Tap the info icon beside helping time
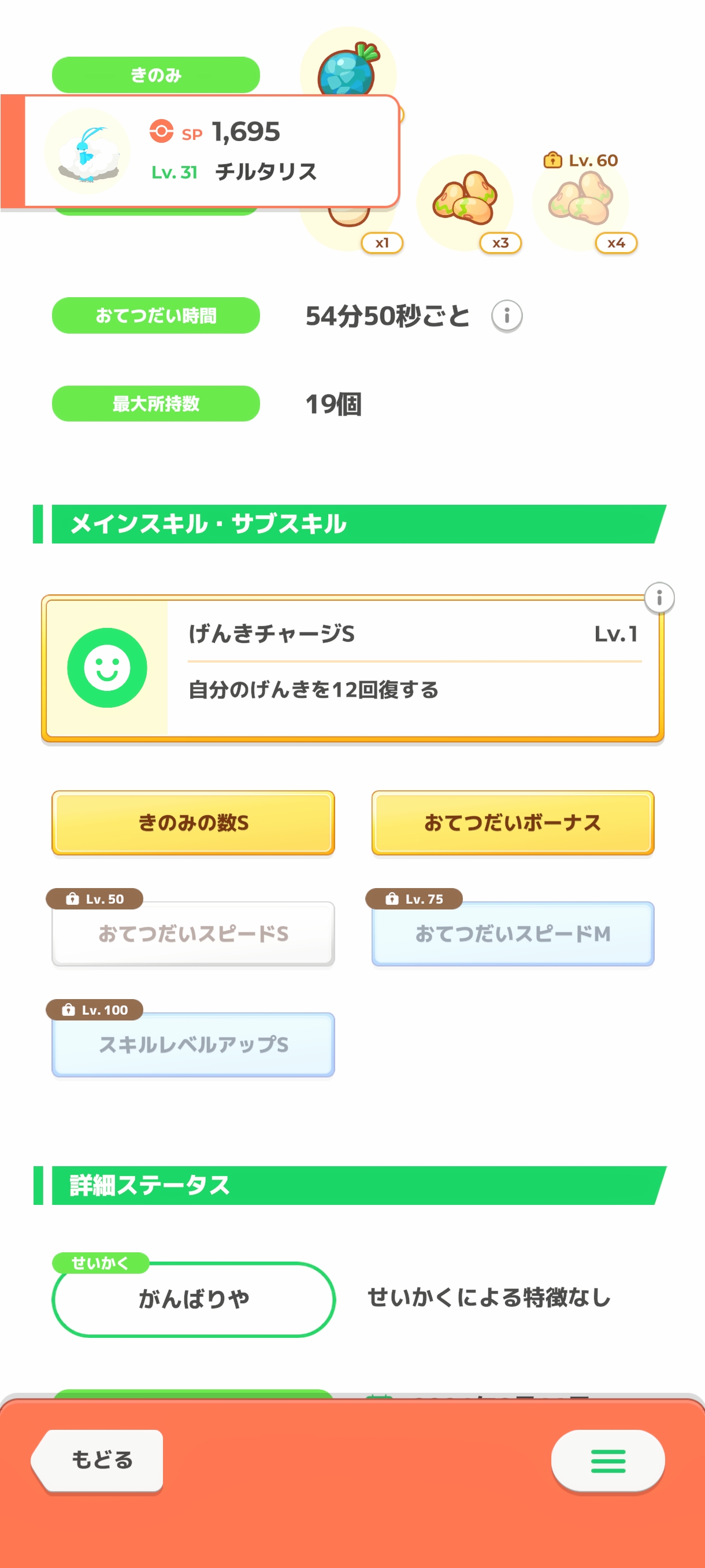Screen dimensions: 705x1568 point(506,316)
